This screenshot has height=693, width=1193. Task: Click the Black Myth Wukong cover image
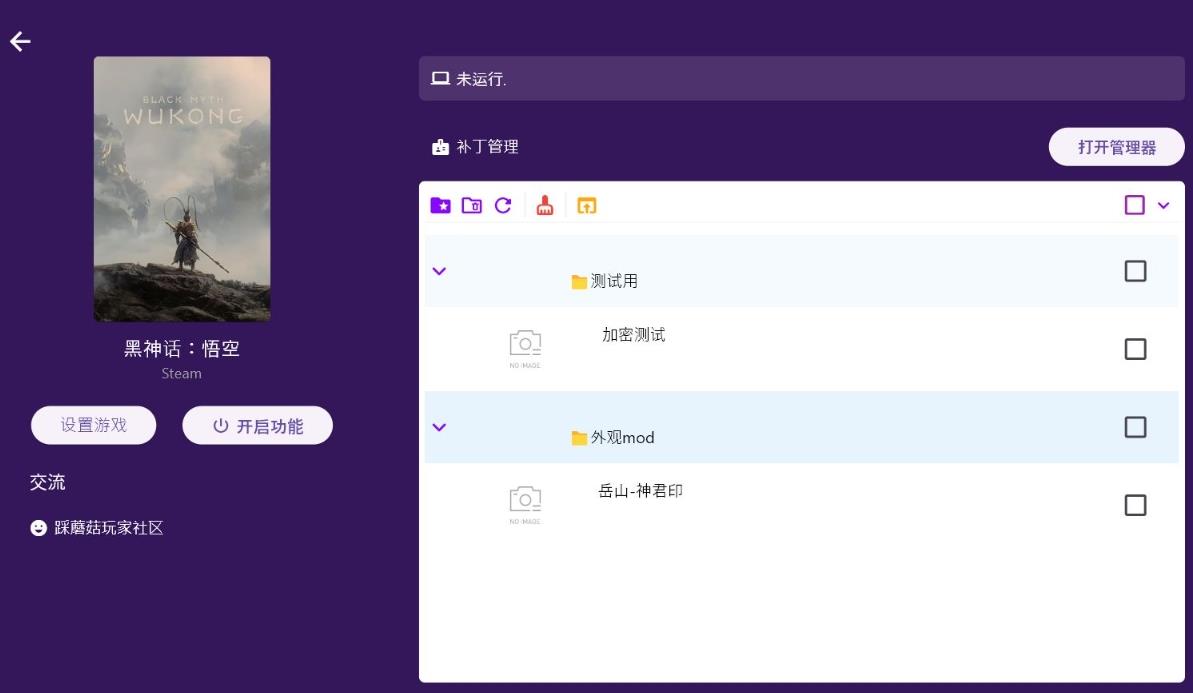tap(182, 189)
